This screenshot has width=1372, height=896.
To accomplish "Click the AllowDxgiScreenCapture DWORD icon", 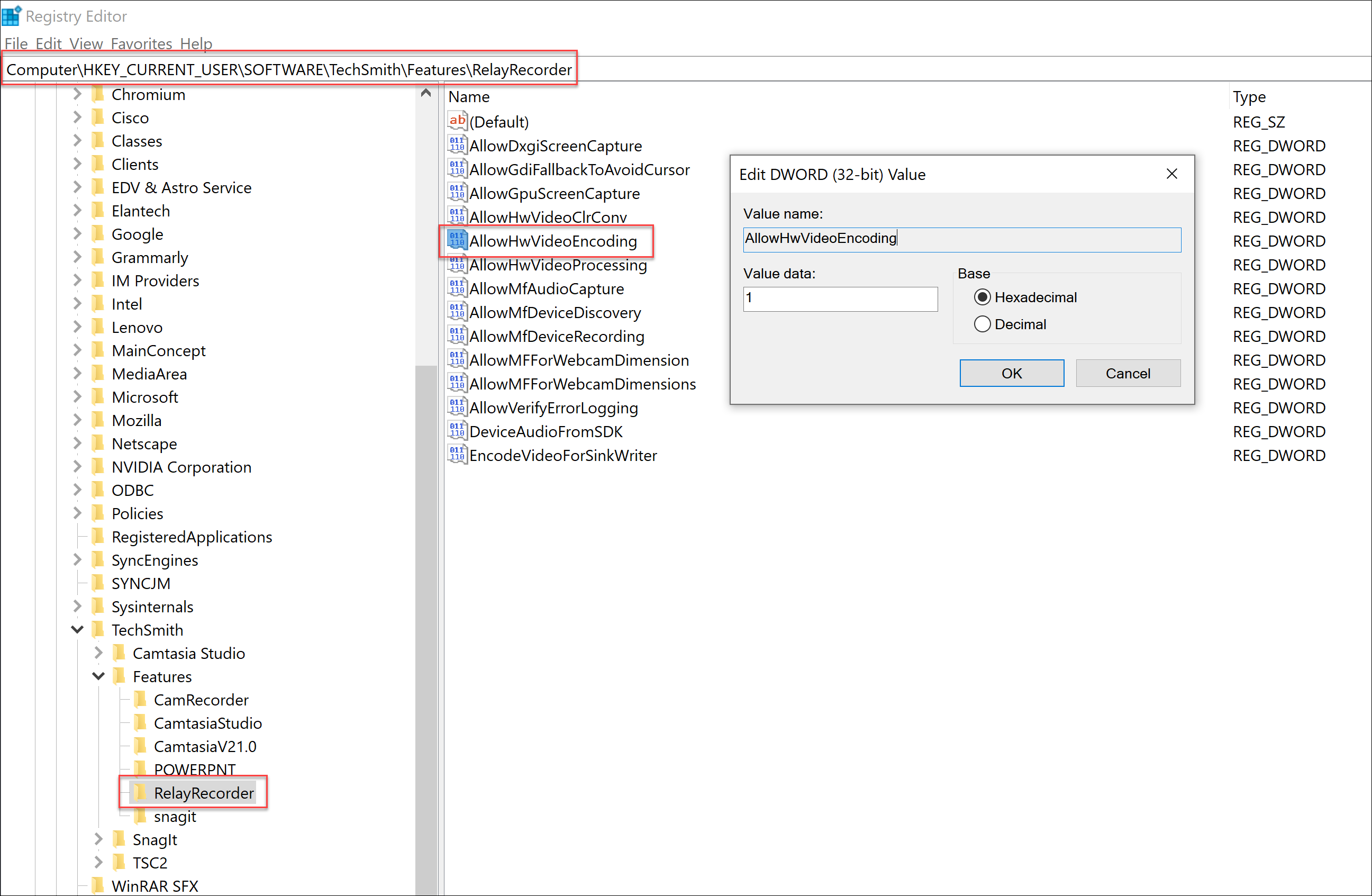I will coord(457,144).
